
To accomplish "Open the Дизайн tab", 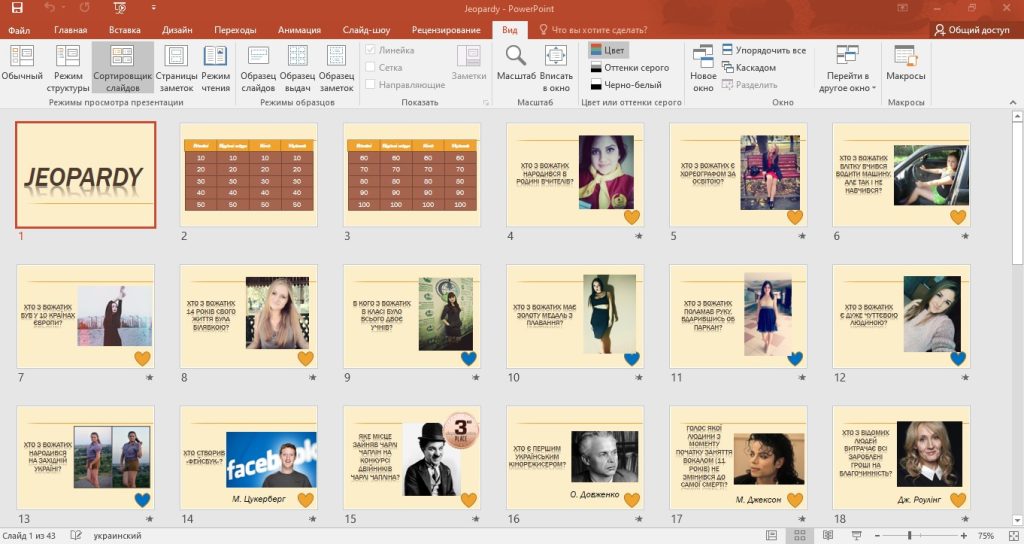I will [178, 30].
